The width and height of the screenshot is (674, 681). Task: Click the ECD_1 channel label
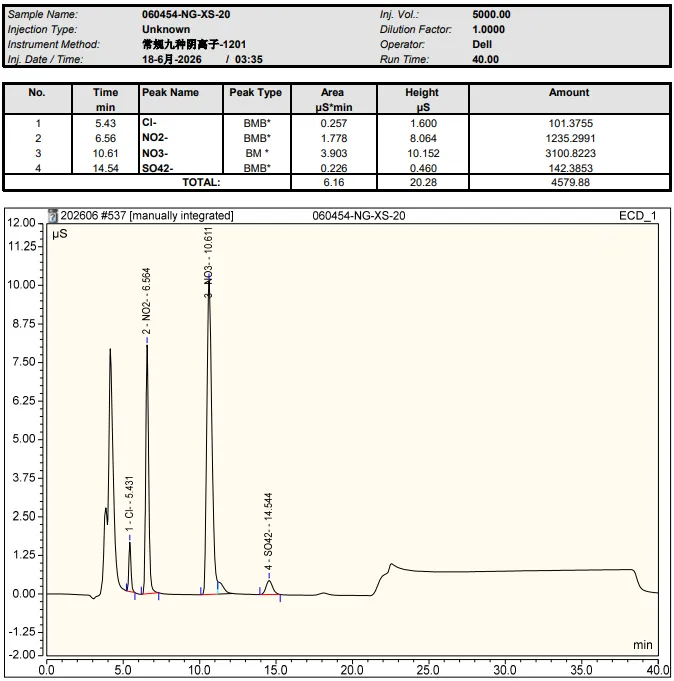click(638, 216)
